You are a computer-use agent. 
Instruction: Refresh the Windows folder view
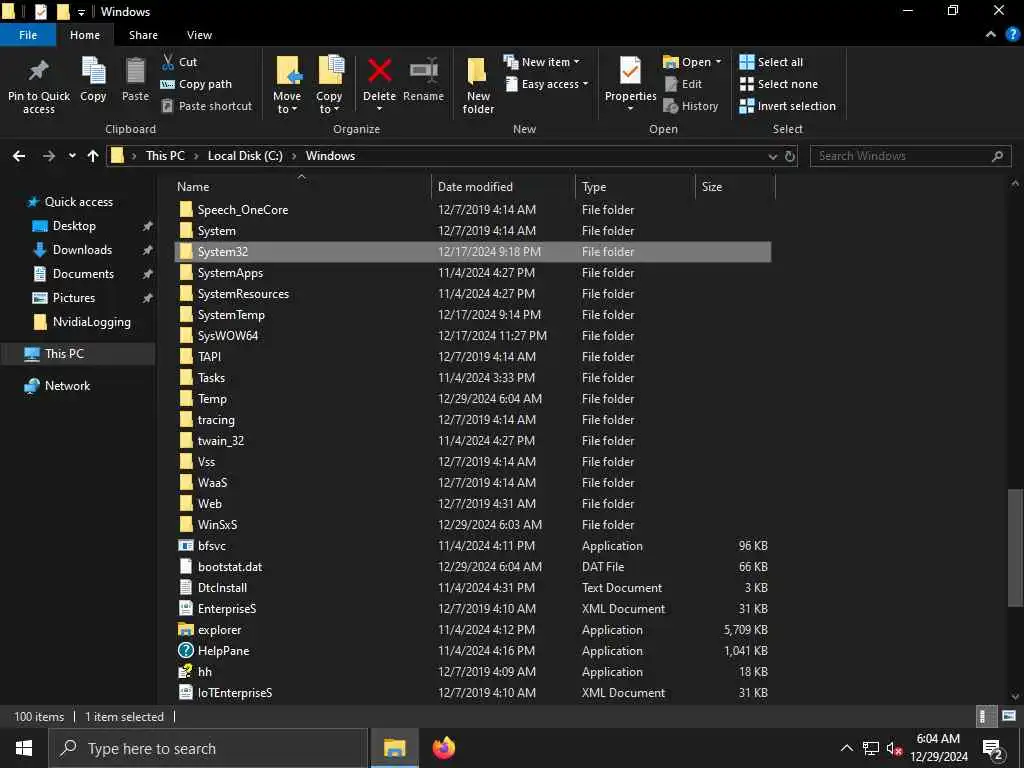790,156
